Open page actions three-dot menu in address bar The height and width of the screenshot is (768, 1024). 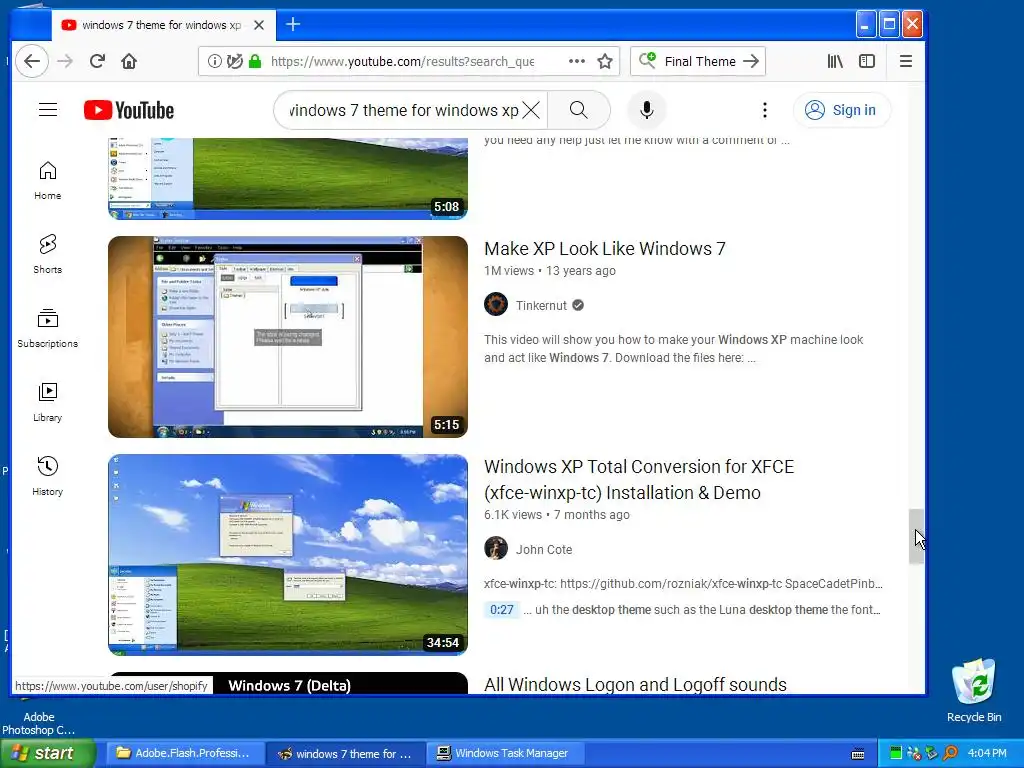tap(577, 61)
